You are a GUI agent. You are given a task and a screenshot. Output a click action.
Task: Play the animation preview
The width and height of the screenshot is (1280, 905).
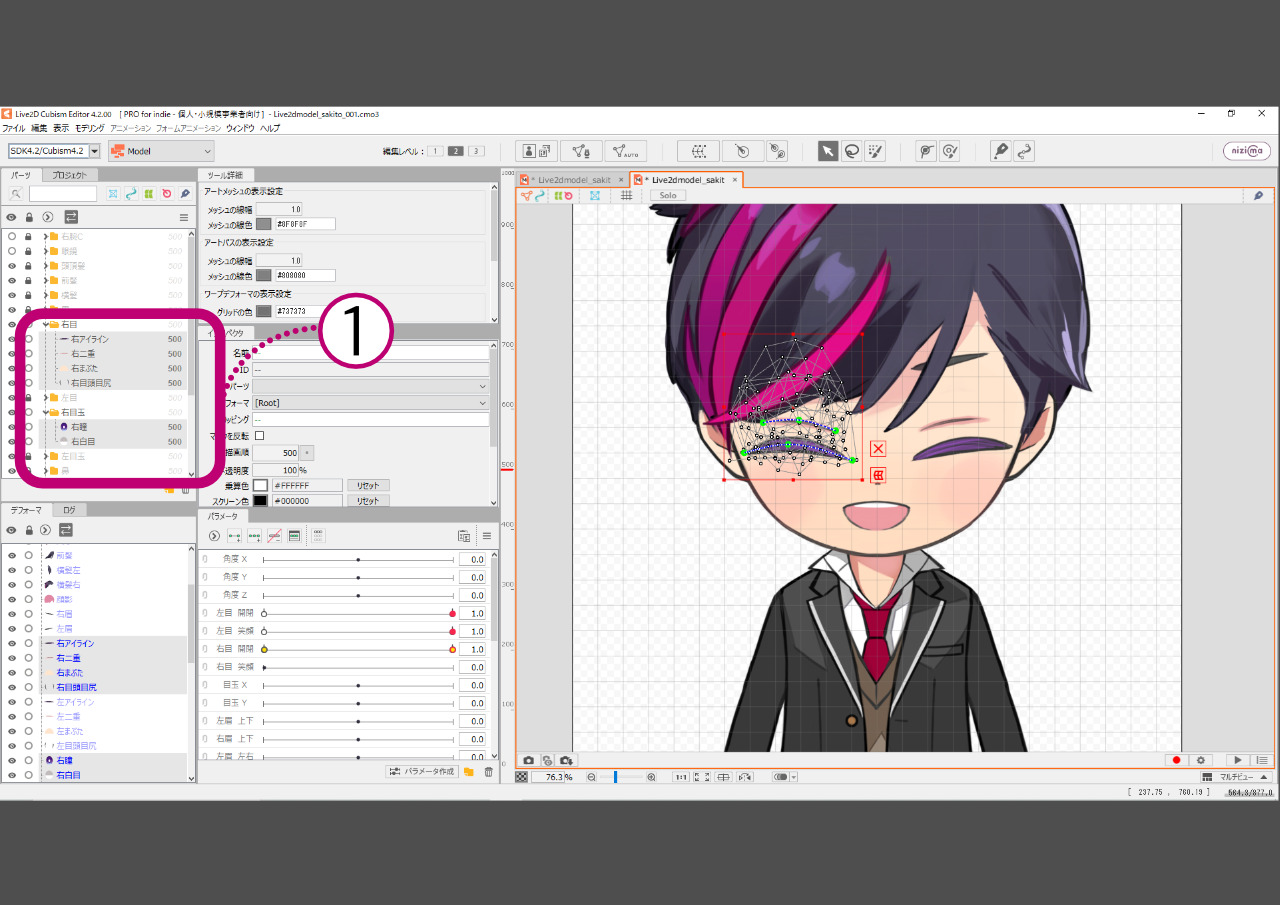pos(1238,761)
